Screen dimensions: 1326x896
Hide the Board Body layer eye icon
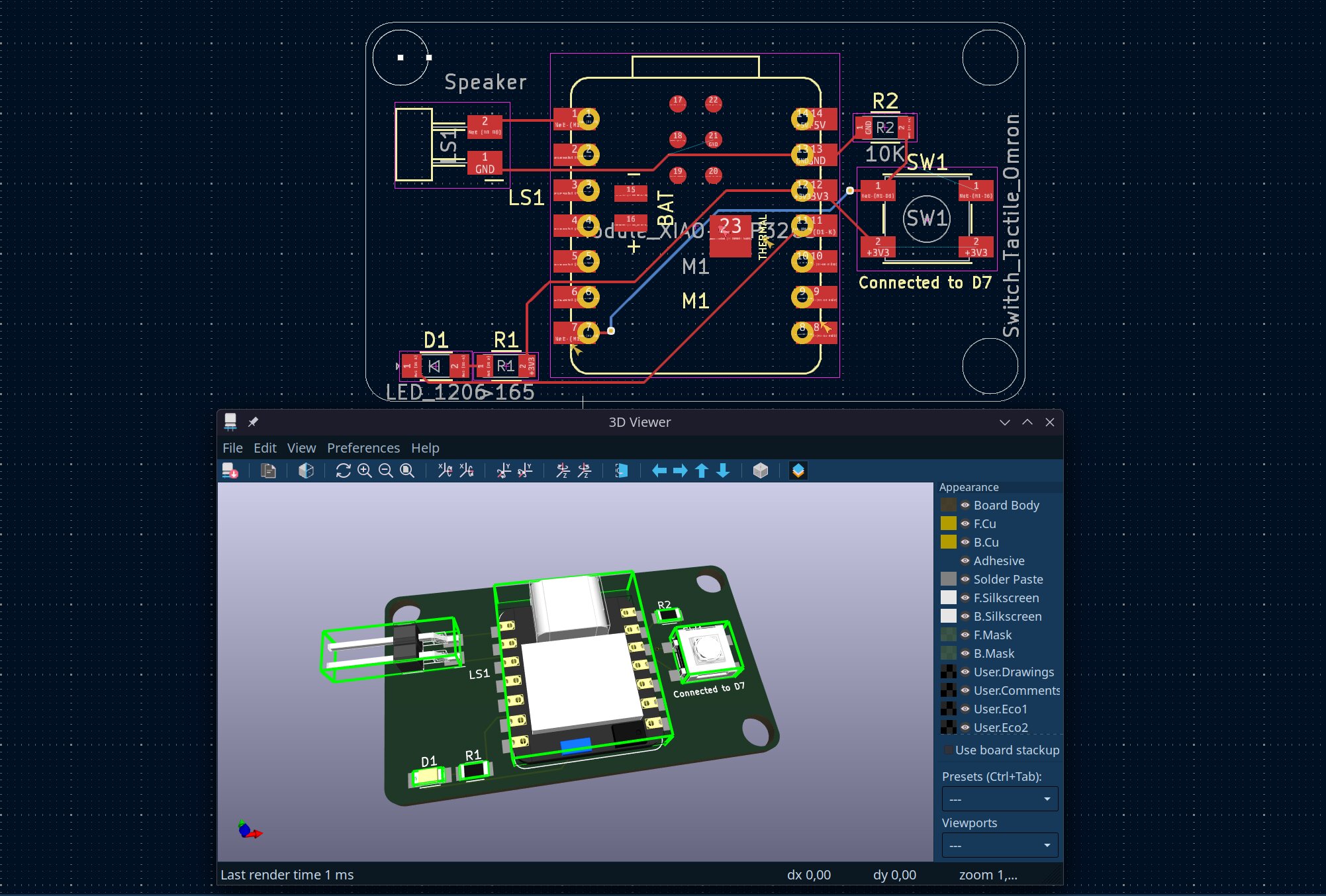click(x=965, y=505)
